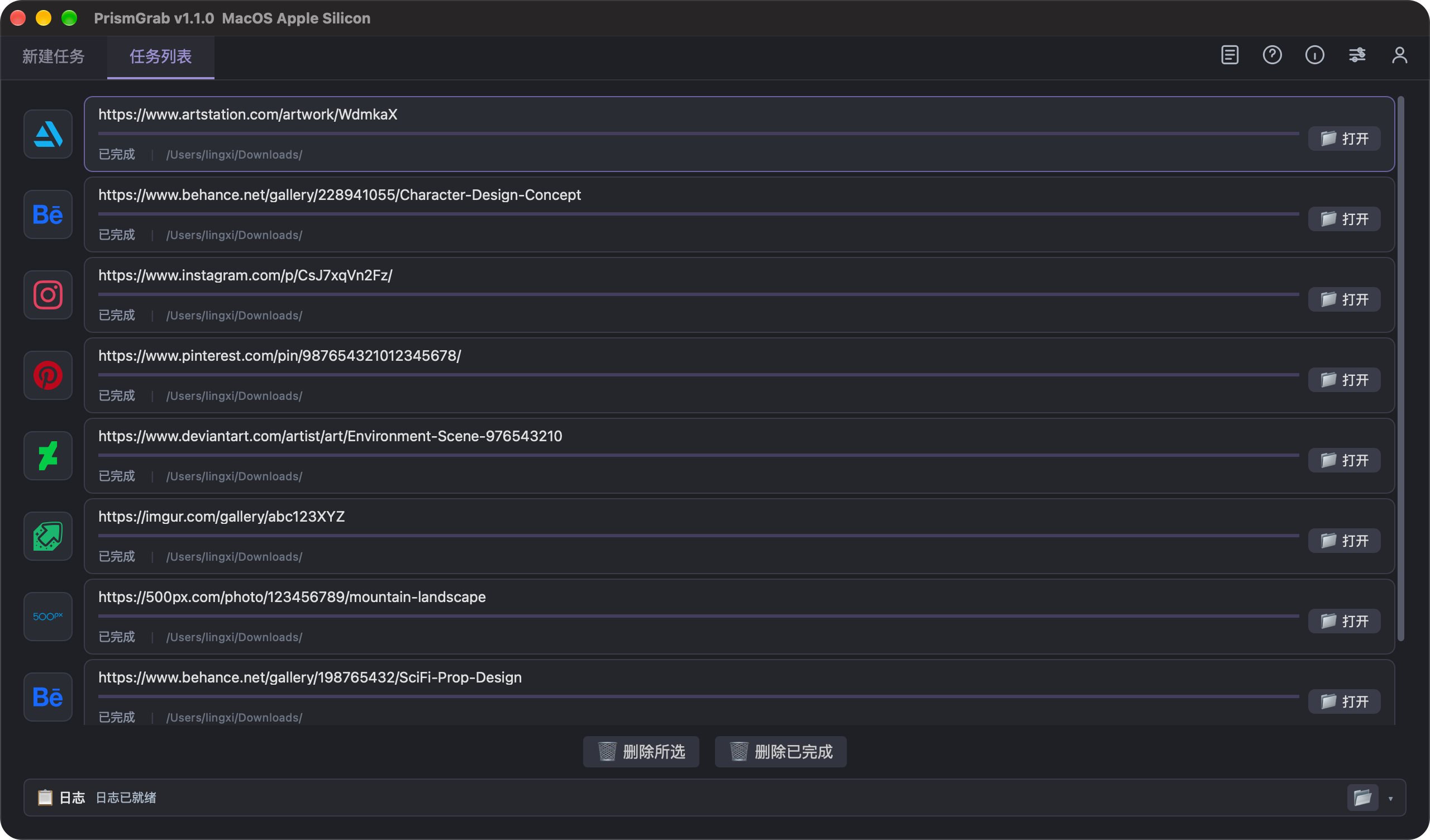Click the Imgur gallery task icon
This screenshot has width=1430, height=840.
click(x=47, y=536)
